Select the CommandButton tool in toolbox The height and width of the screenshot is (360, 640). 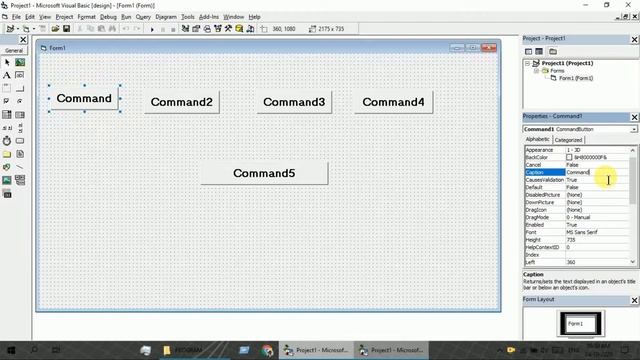click(x=20, y=89)
